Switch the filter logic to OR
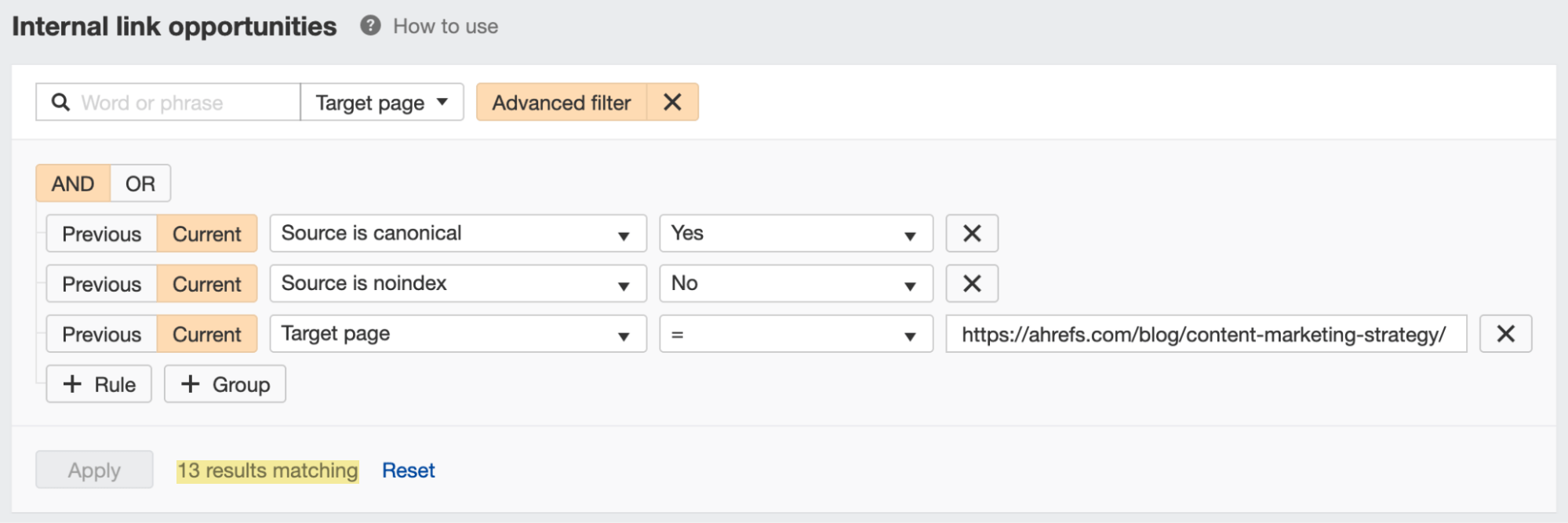 tap(140, 183)
